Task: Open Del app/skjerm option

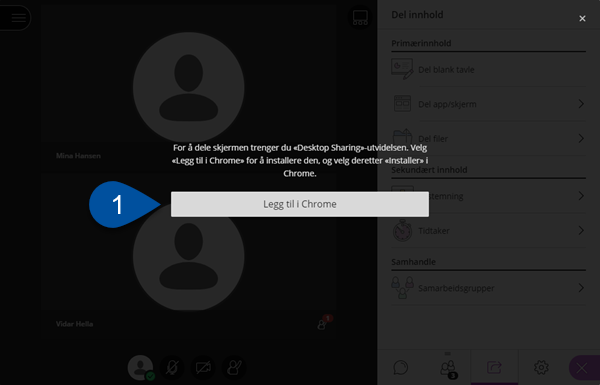Action: pos(488,104)
